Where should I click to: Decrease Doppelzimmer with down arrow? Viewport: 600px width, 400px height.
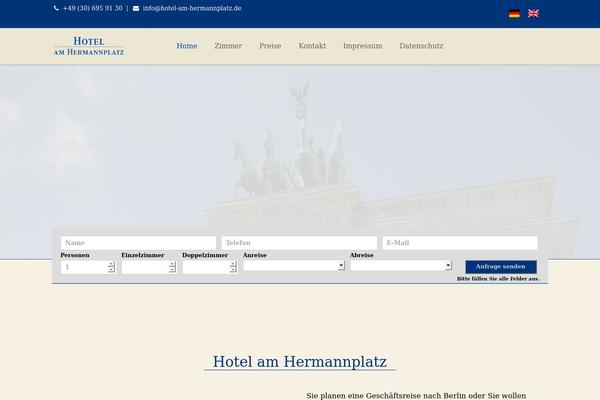(x=233, y=270)
